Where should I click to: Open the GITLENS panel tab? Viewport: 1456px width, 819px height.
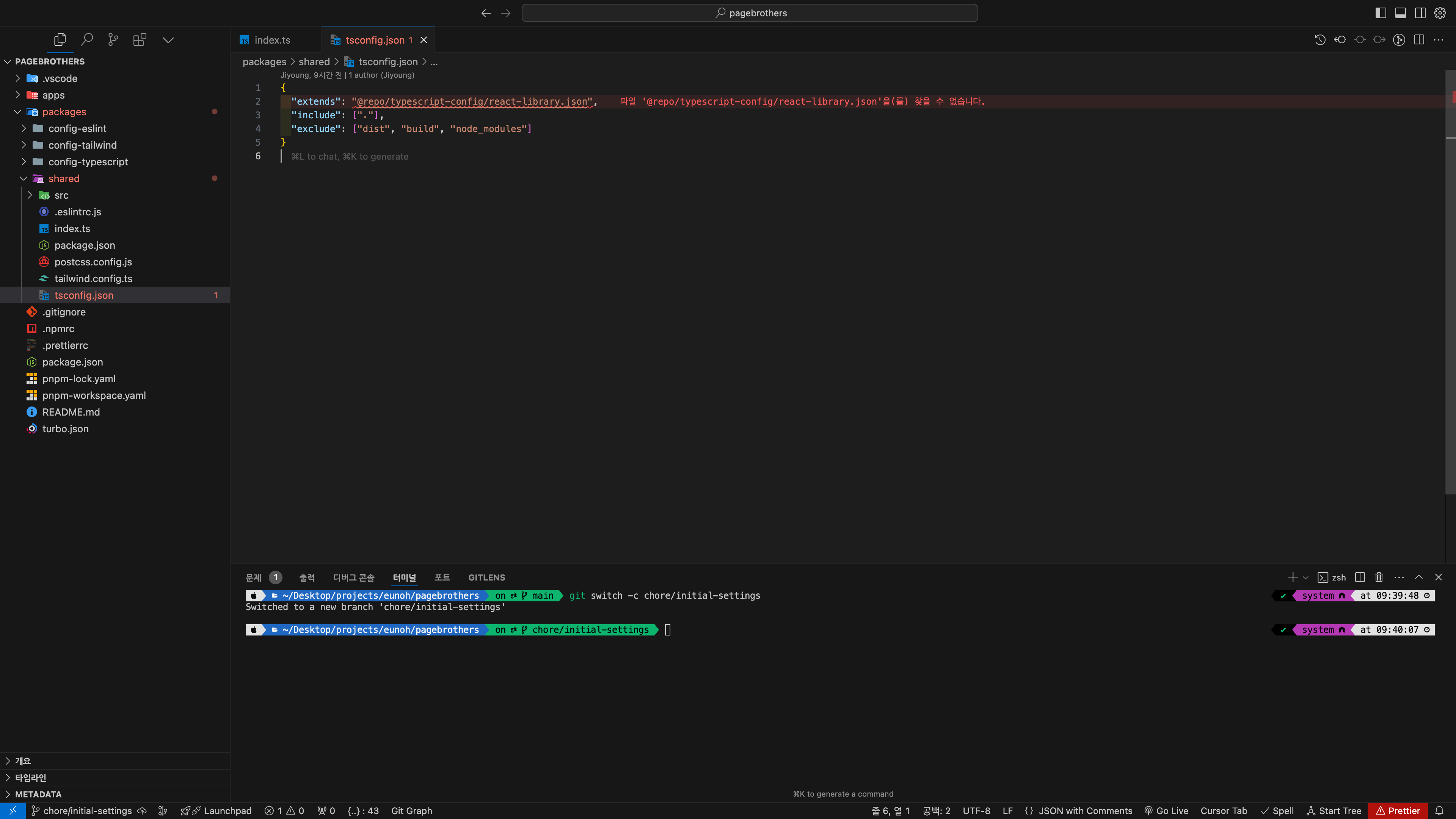coord(486,577)
